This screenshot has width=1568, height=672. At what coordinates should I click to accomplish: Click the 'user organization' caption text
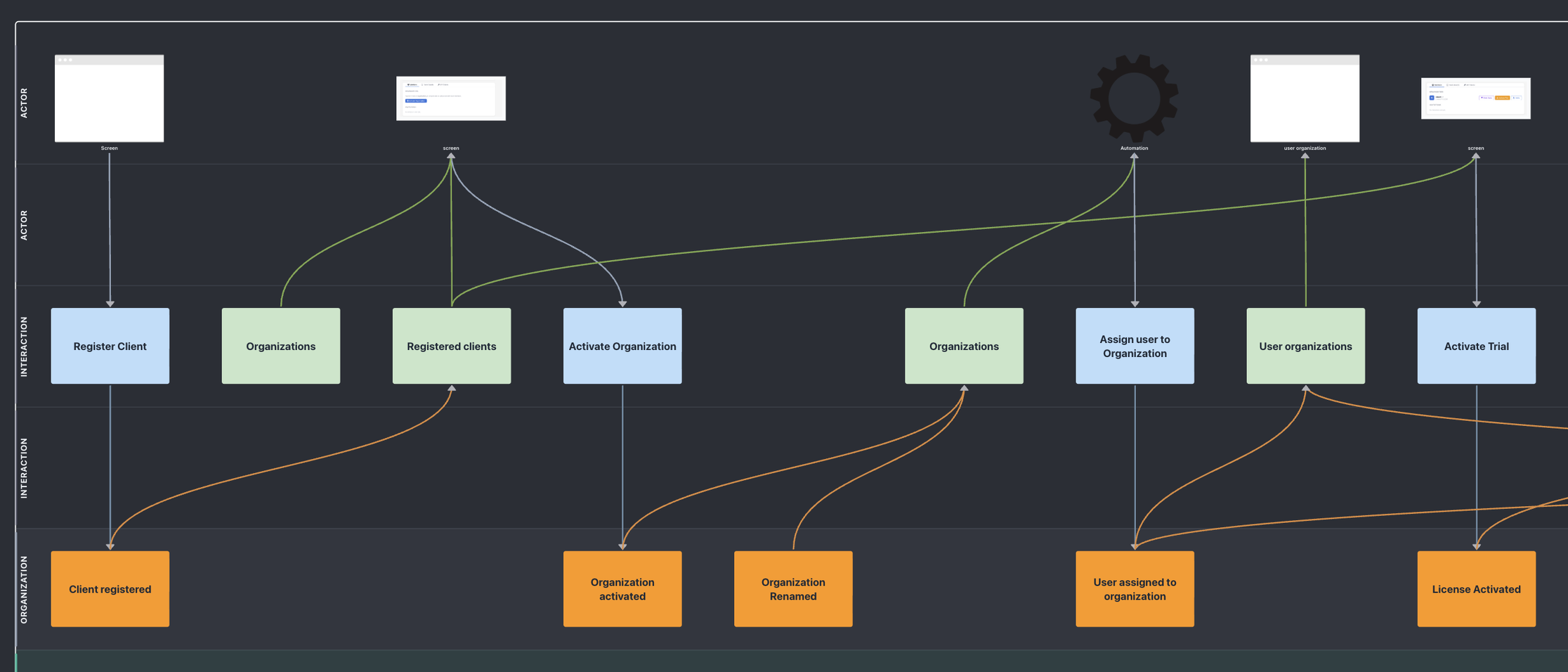[x=1305, y=148]
